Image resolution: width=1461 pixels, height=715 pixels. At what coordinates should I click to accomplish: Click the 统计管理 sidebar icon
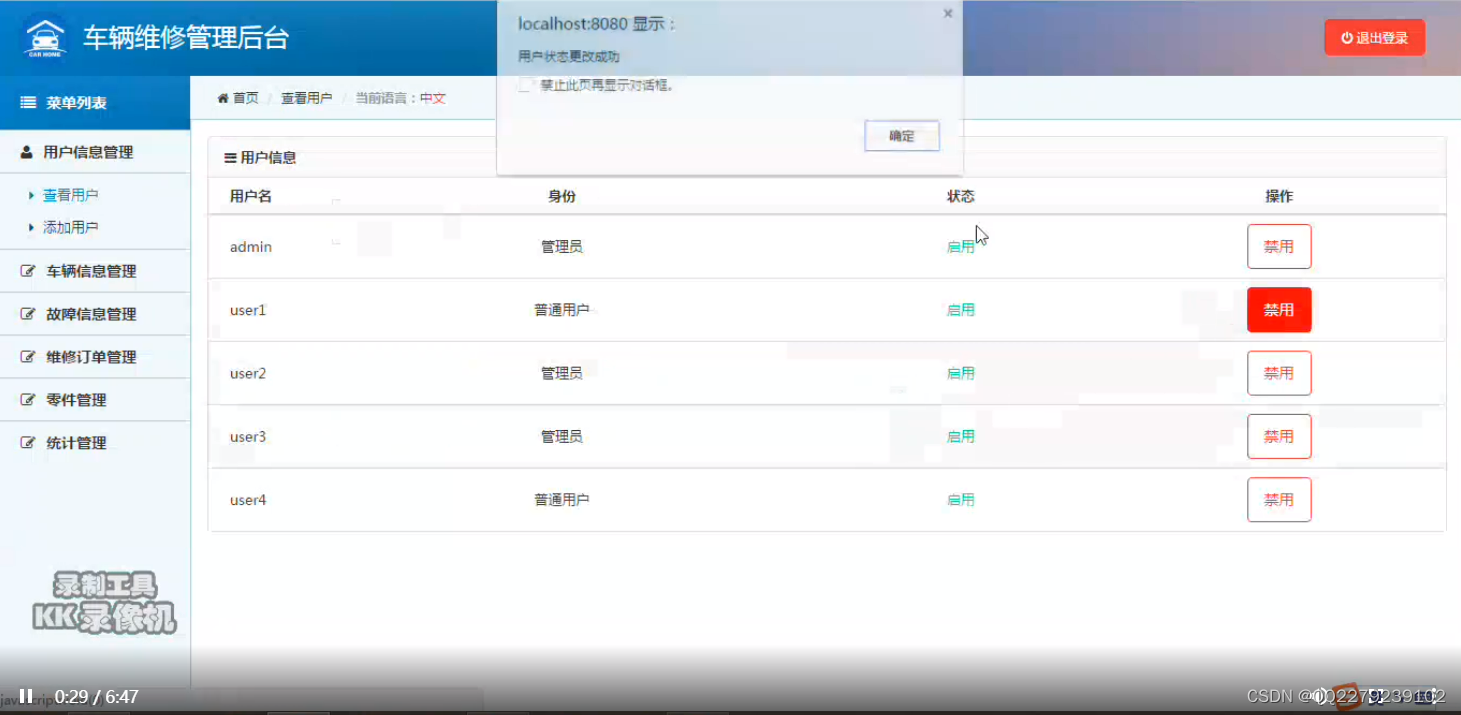25,442
